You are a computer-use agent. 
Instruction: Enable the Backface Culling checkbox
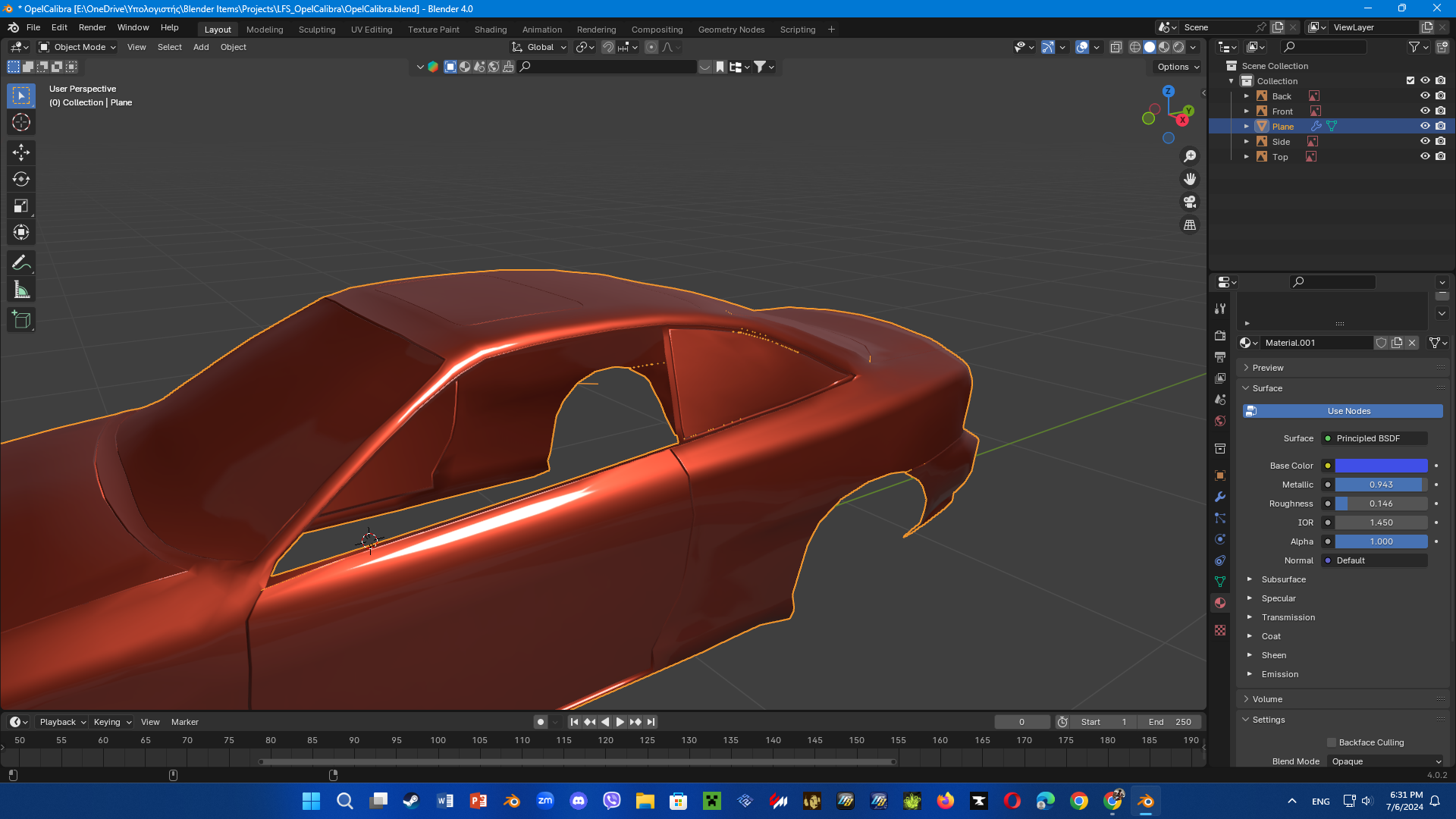(x=1332, y=742)
